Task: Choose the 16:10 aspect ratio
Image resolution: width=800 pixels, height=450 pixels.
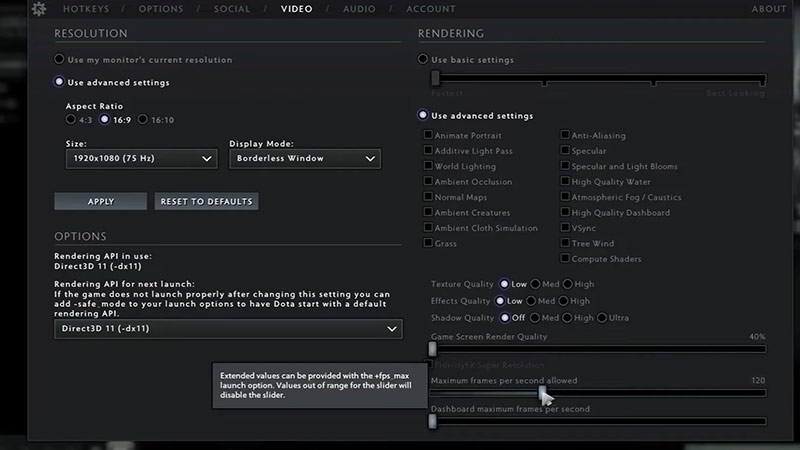Action: point(143,120)
